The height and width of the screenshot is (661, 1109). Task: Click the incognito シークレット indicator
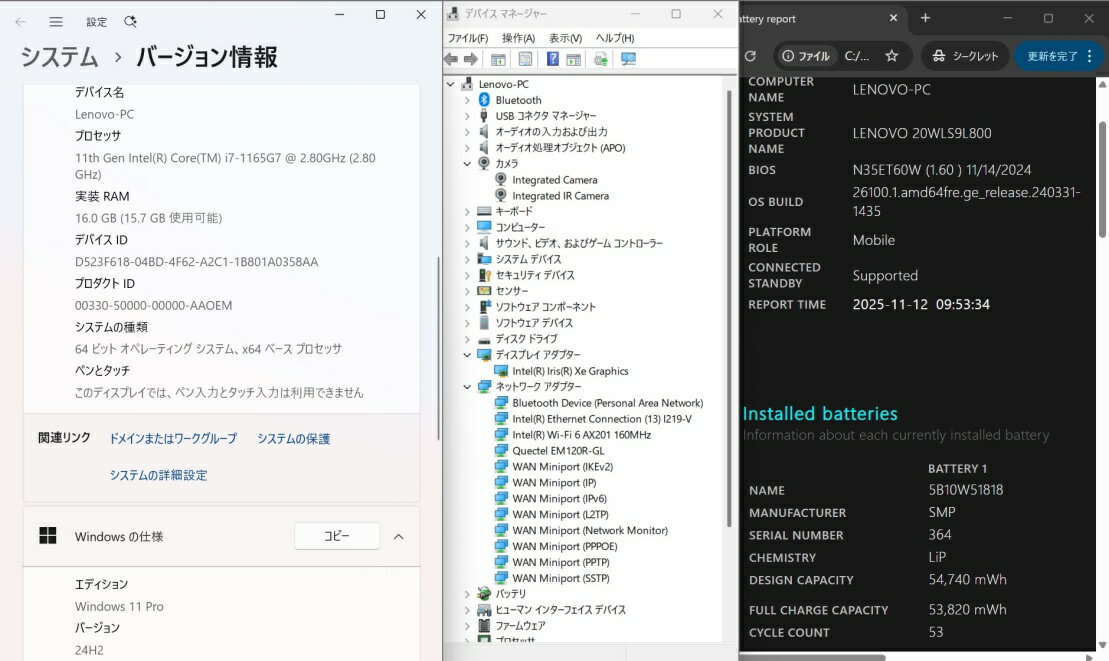click(964, 56)
